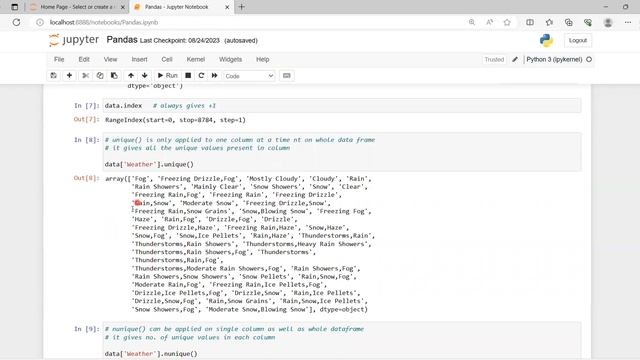Click the Out[7] output prompt

point(87,119)
